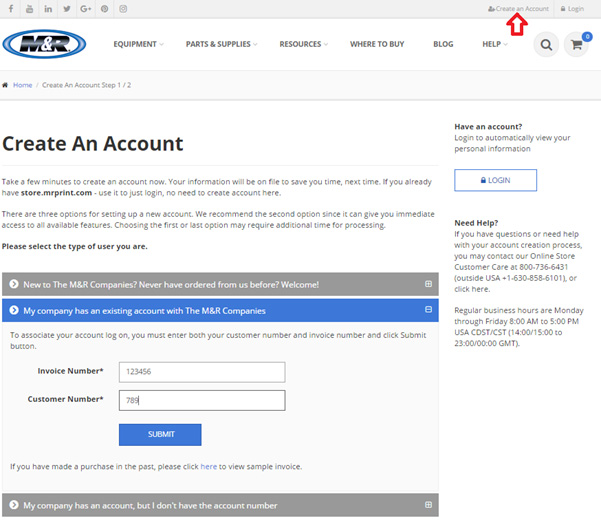Click the 'Invoice Number*' label
Viewport: 601px width, 527px height.
pos(71,371)
